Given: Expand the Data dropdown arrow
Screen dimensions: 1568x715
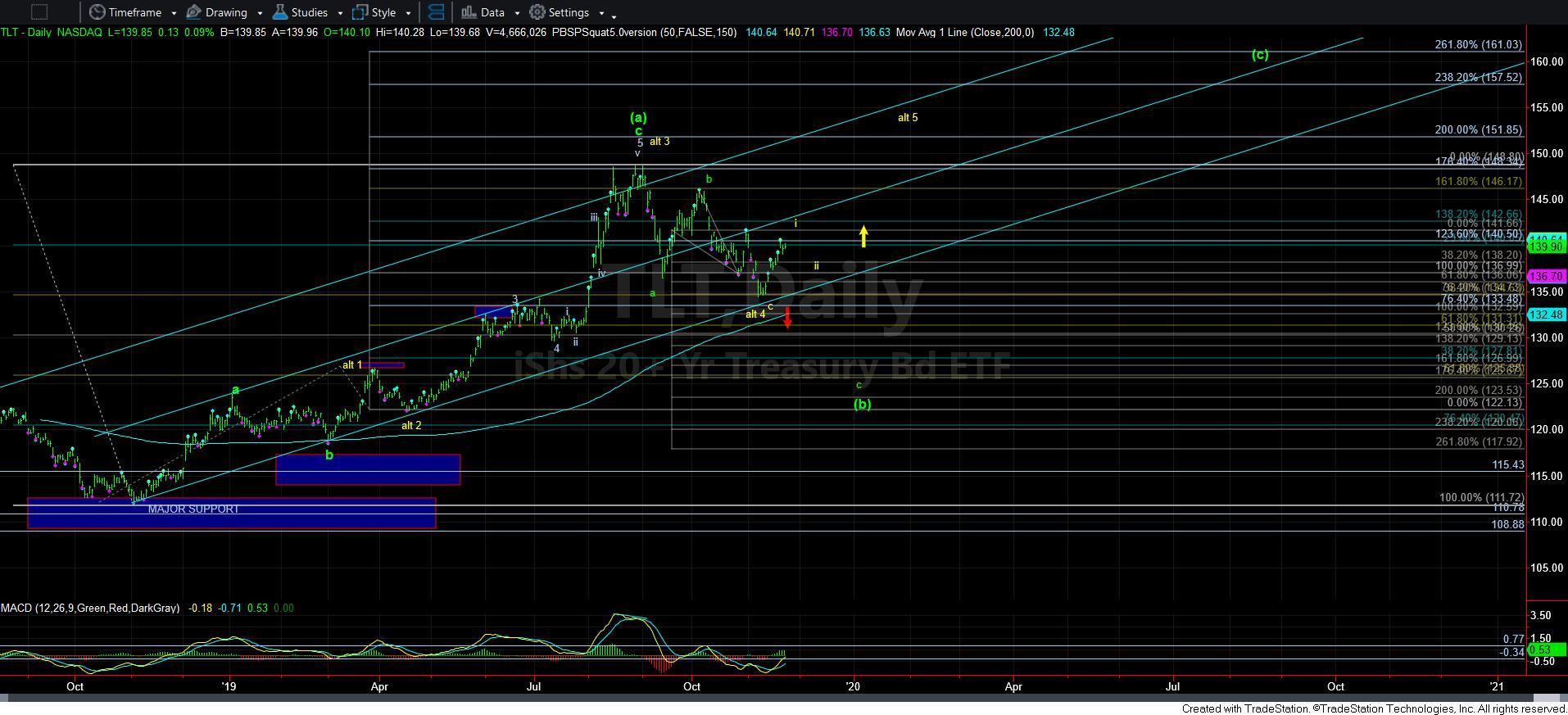Looking at the screenshot, I should coord(517,13).
